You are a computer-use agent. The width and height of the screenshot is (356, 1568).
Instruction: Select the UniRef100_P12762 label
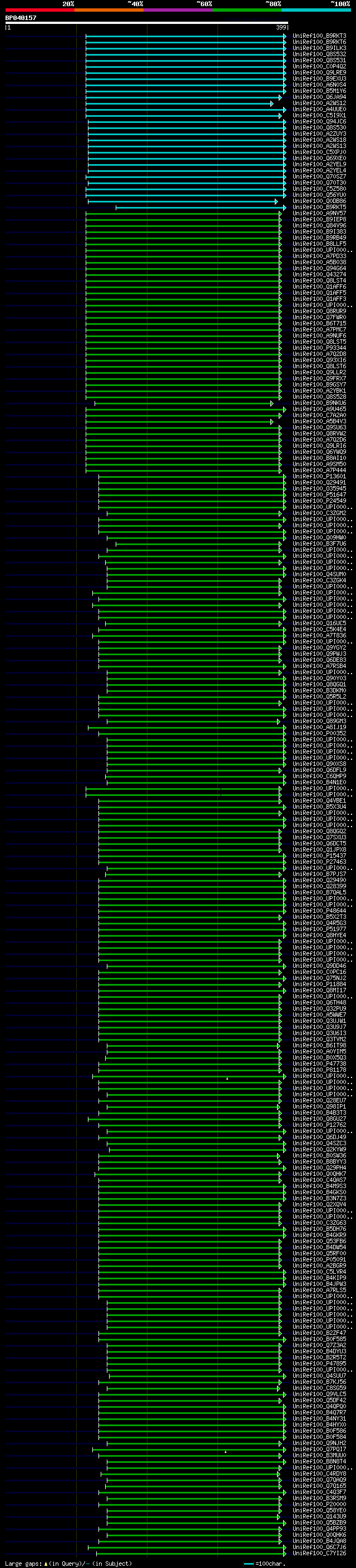[x=319, y=1125]
